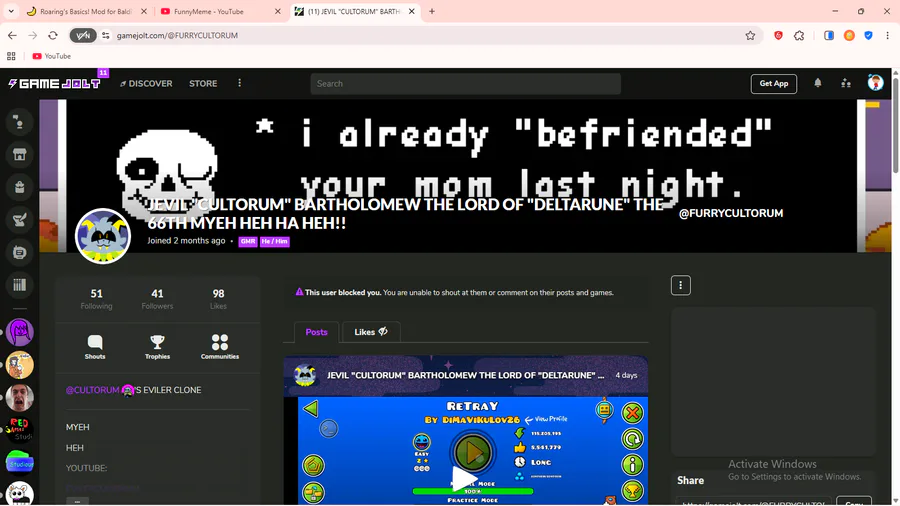This screenshot has height=506, width=900.
Task: Go back in browser history
Action: pos(12,36)
